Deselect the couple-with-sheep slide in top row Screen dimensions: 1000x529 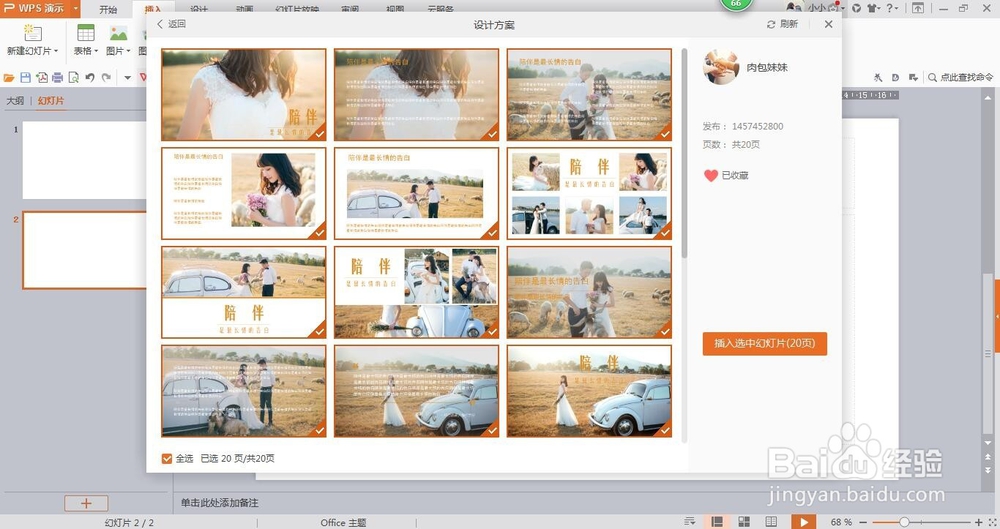589,94
